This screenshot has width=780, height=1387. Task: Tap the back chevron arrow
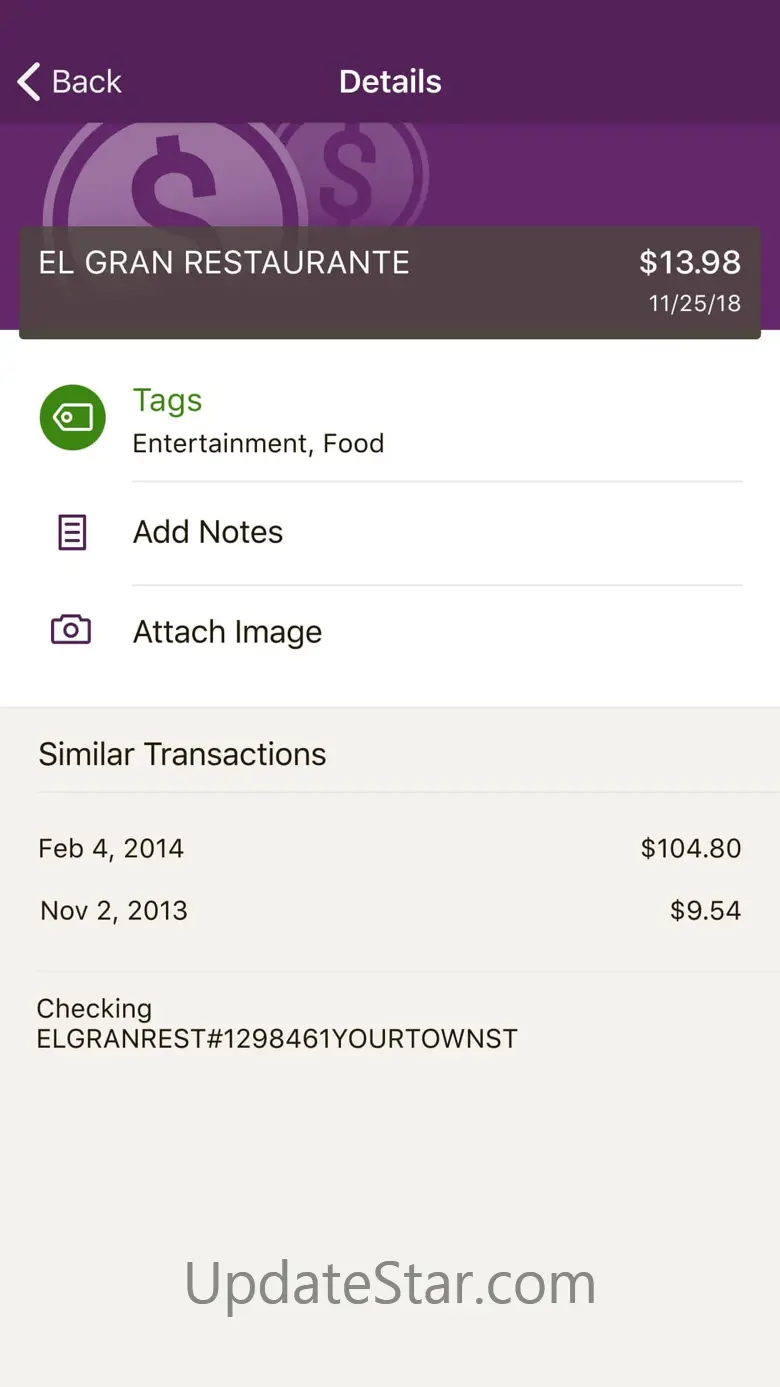click(30, 82)
